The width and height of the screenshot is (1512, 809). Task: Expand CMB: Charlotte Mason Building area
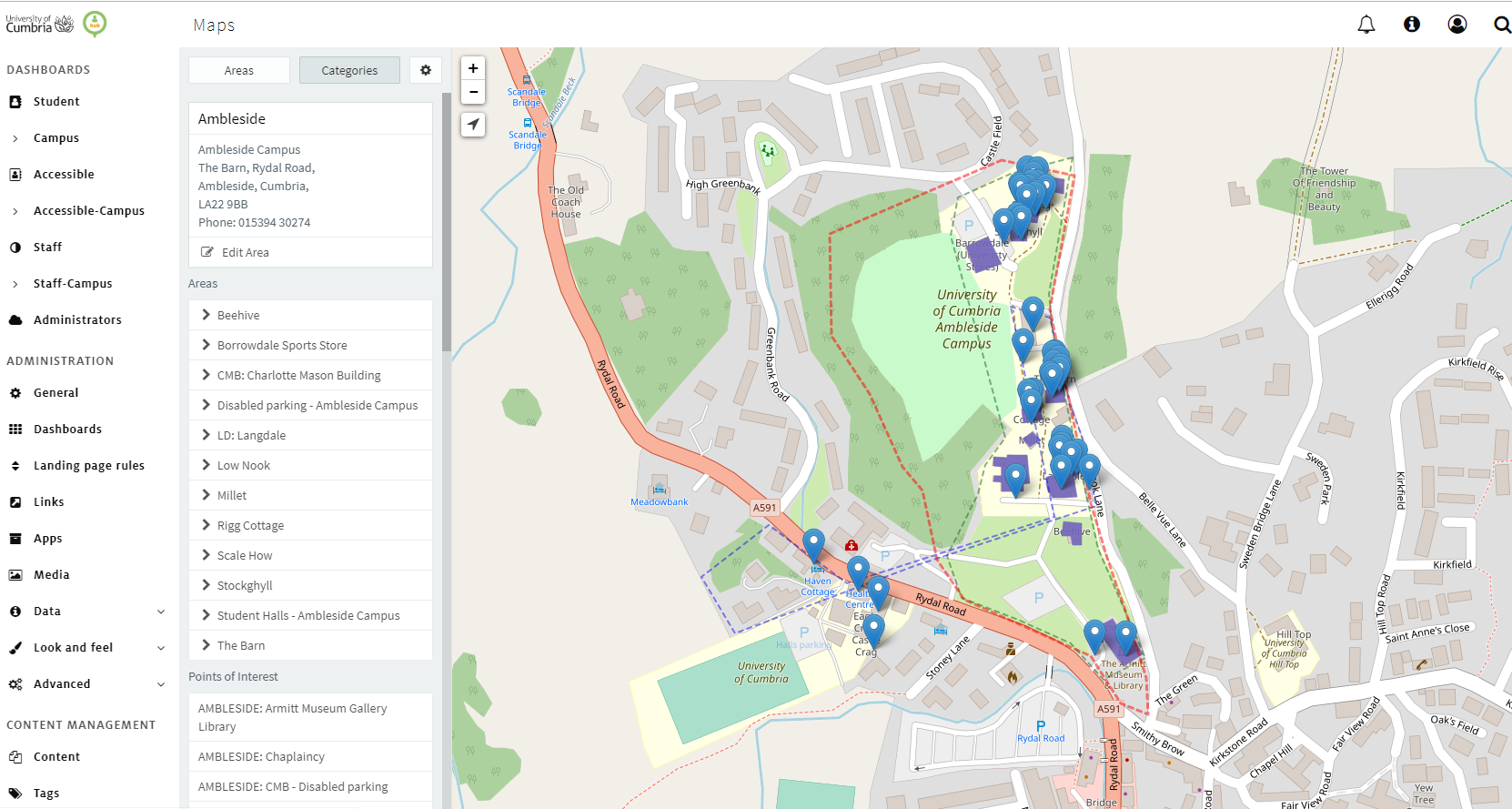[x=310, y=375]
